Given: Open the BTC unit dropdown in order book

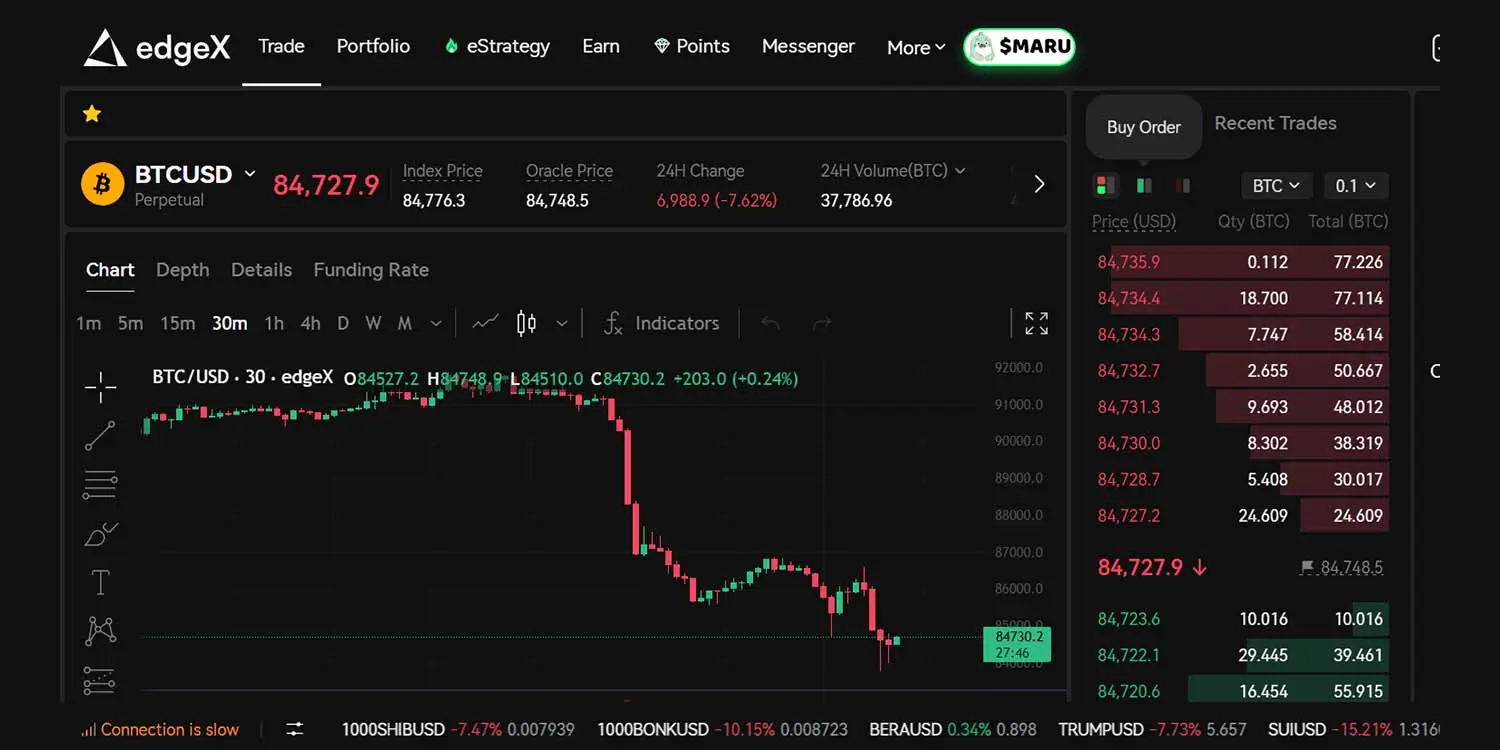Looking at the screenshot, I should 1276,185.
